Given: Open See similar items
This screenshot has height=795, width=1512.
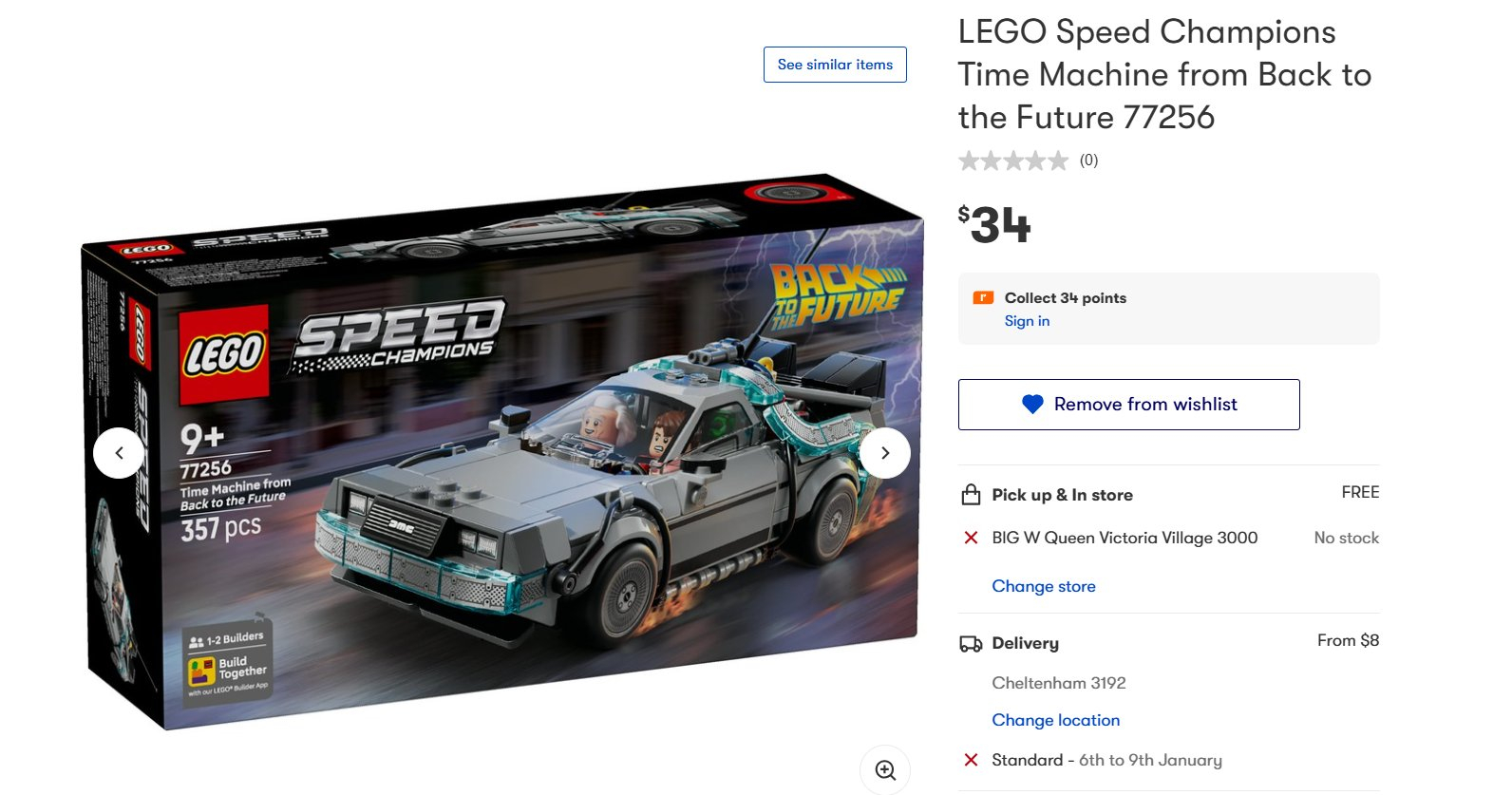Looking at the screenshot, I should pos(835,65).
